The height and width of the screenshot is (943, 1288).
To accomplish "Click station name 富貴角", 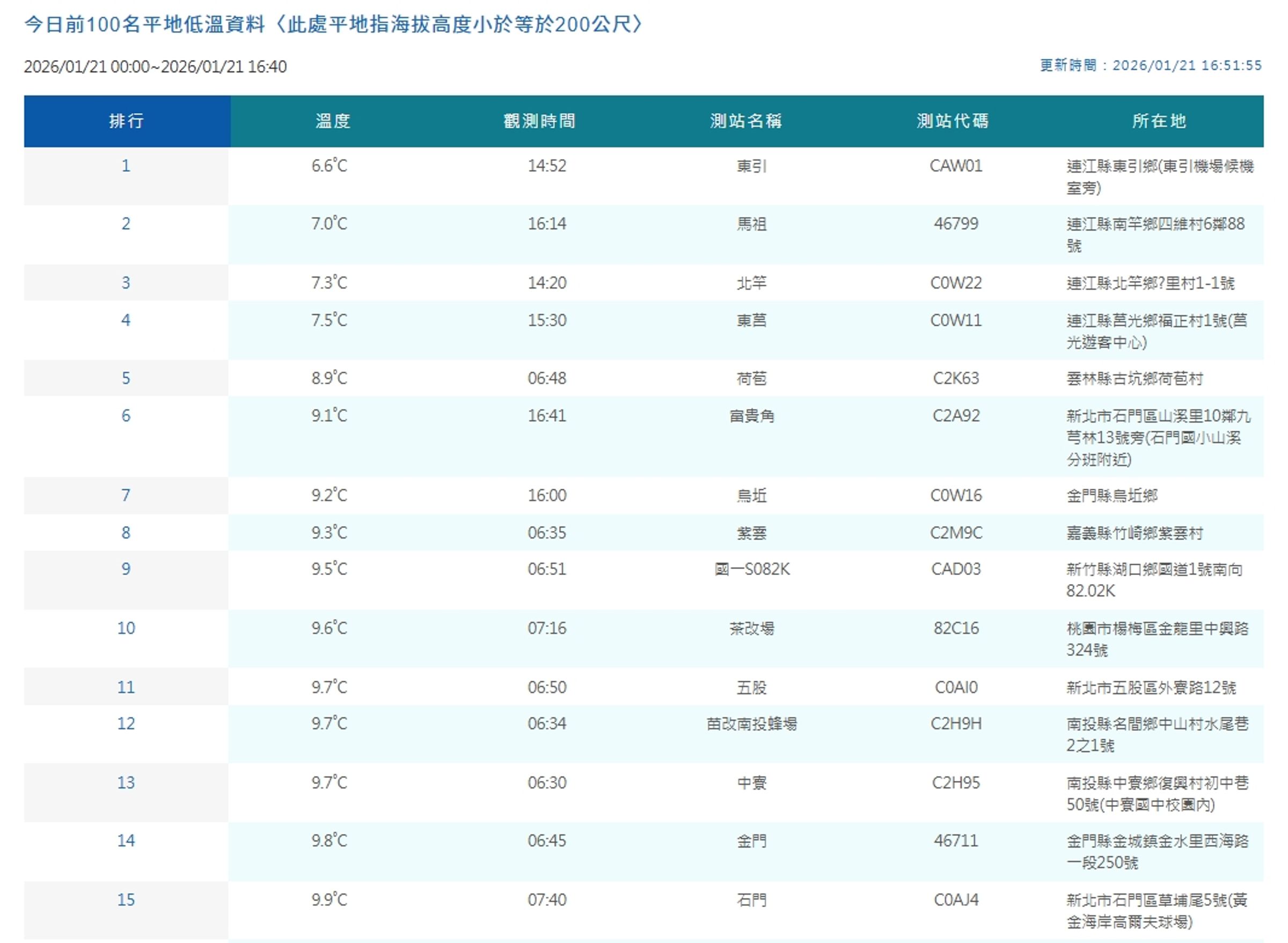I will point(751,416).
